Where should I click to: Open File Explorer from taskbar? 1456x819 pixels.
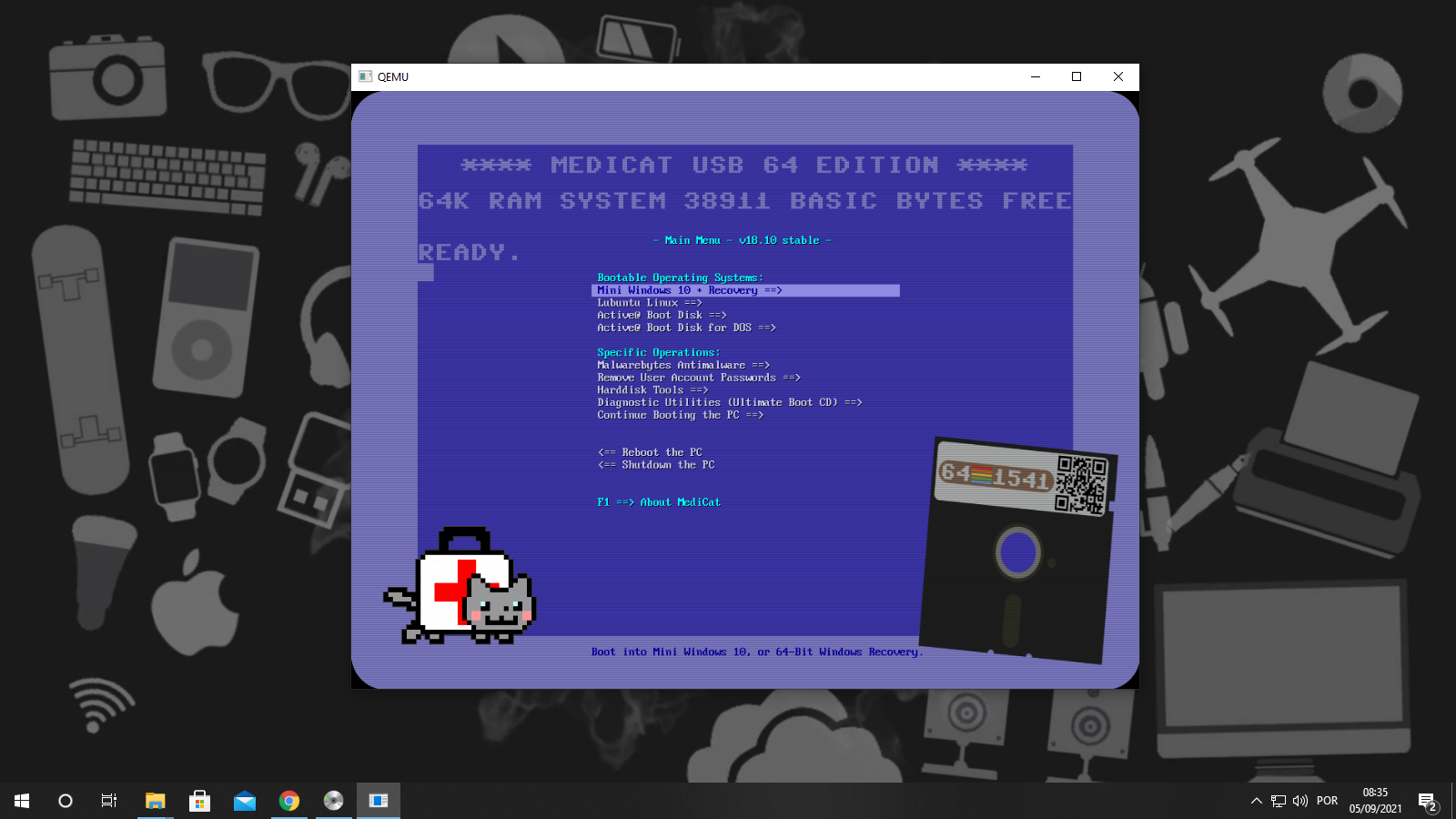point(156,801)
